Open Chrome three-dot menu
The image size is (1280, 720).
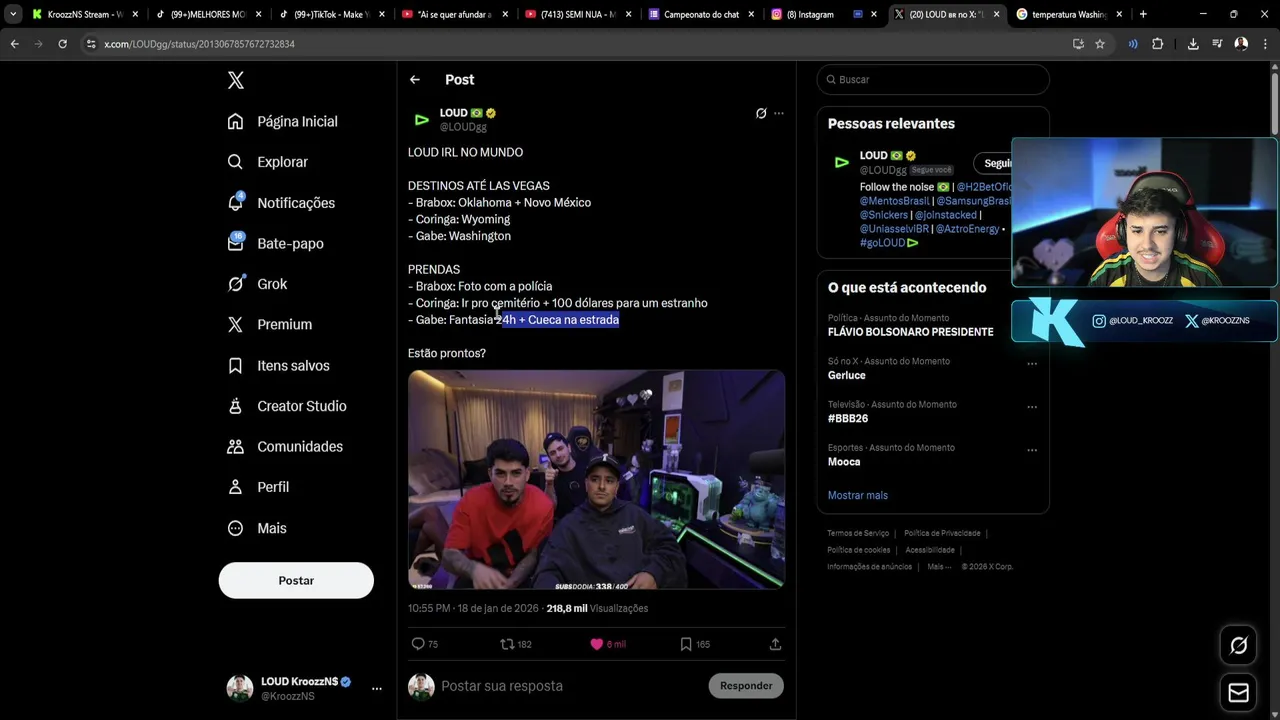1265,44
